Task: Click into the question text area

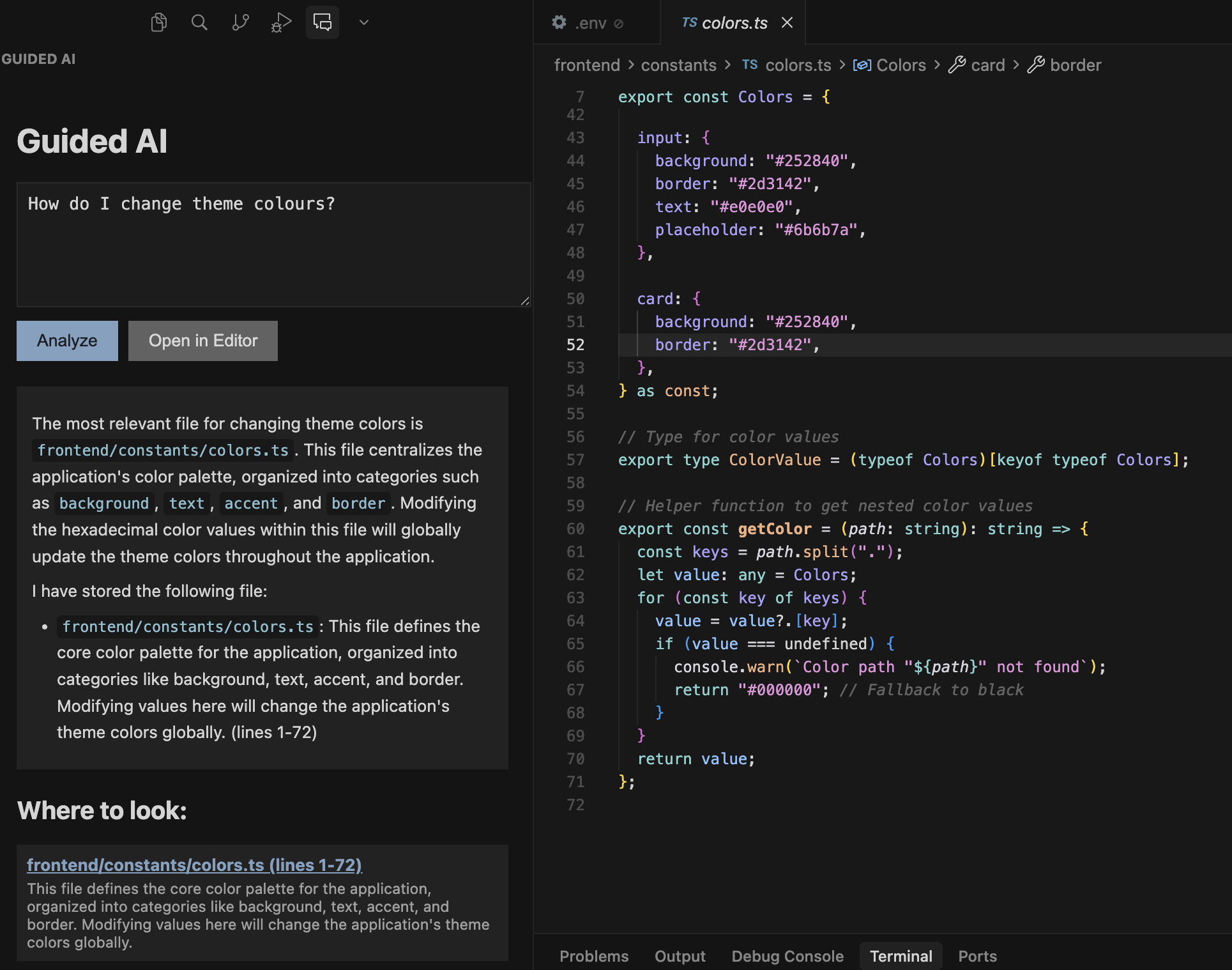Action: [273, 245]
